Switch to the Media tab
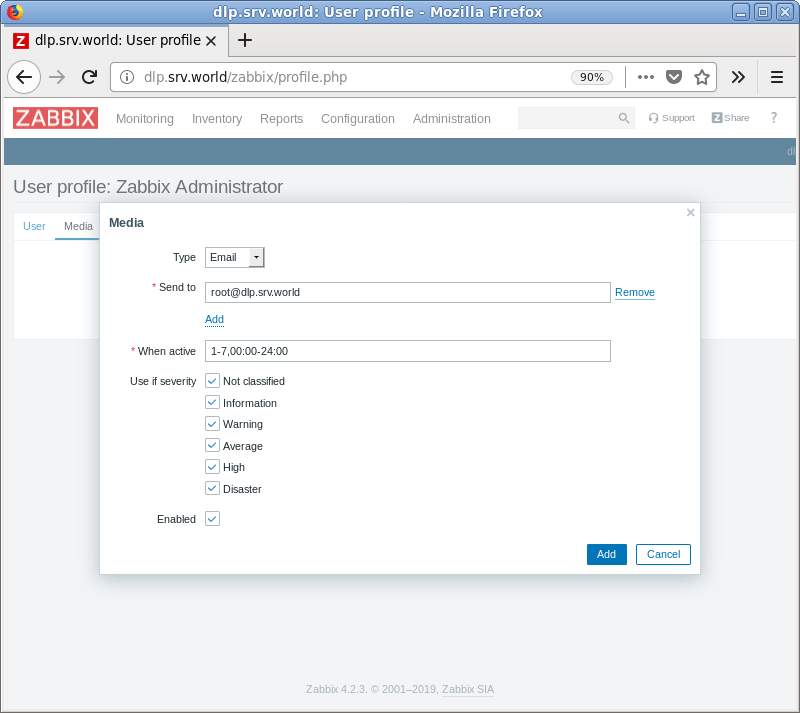Screen dimensions: 800x713 (78, 226)
